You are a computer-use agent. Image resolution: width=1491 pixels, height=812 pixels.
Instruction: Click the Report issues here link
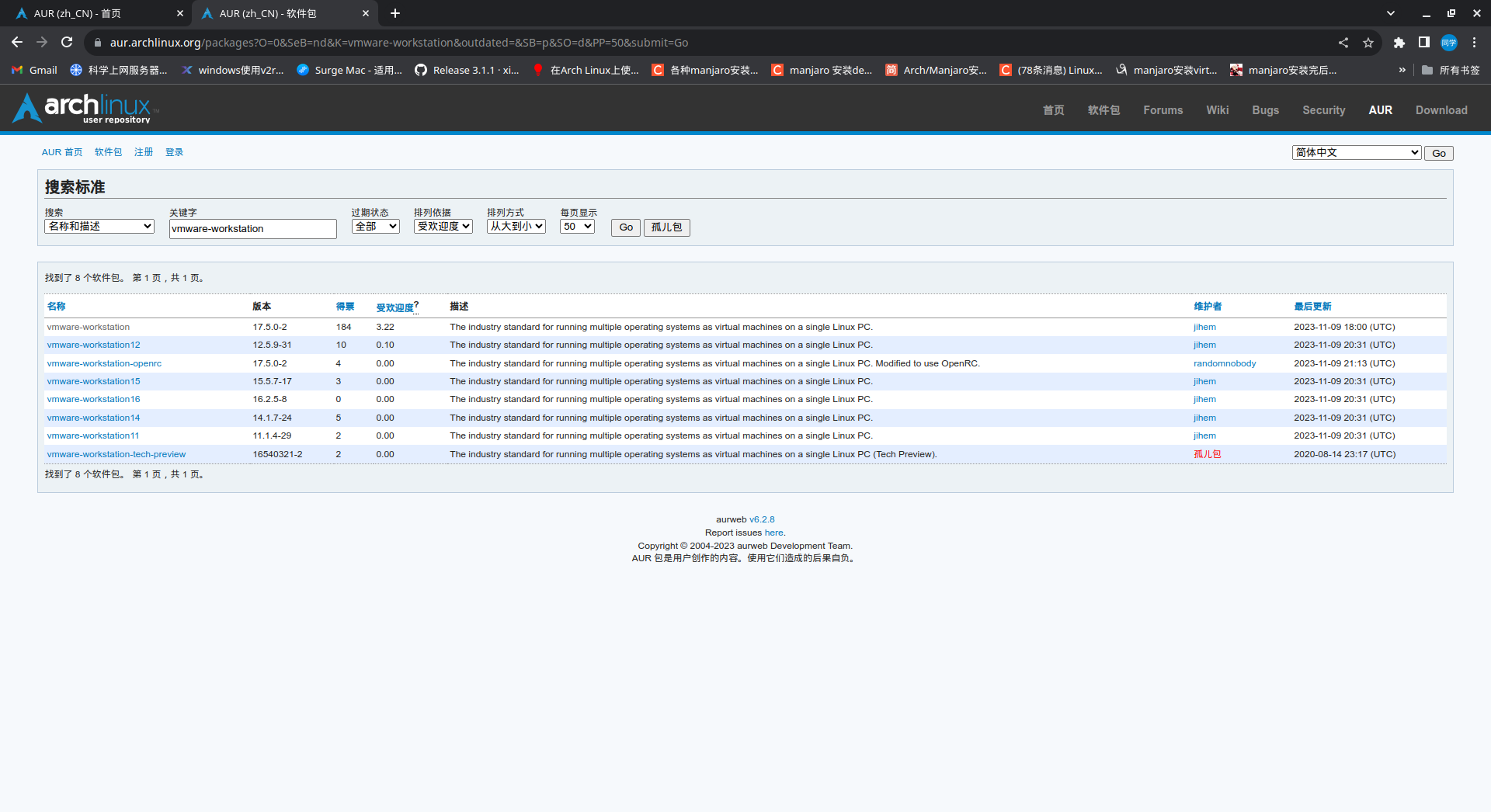pos(773,533)
